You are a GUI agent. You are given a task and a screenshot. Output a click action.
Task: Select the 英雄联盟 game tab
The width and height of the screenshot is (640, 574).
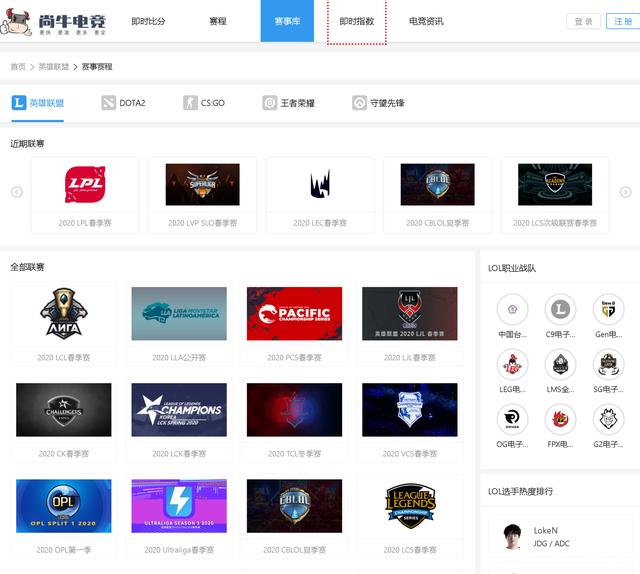(38, 103)
